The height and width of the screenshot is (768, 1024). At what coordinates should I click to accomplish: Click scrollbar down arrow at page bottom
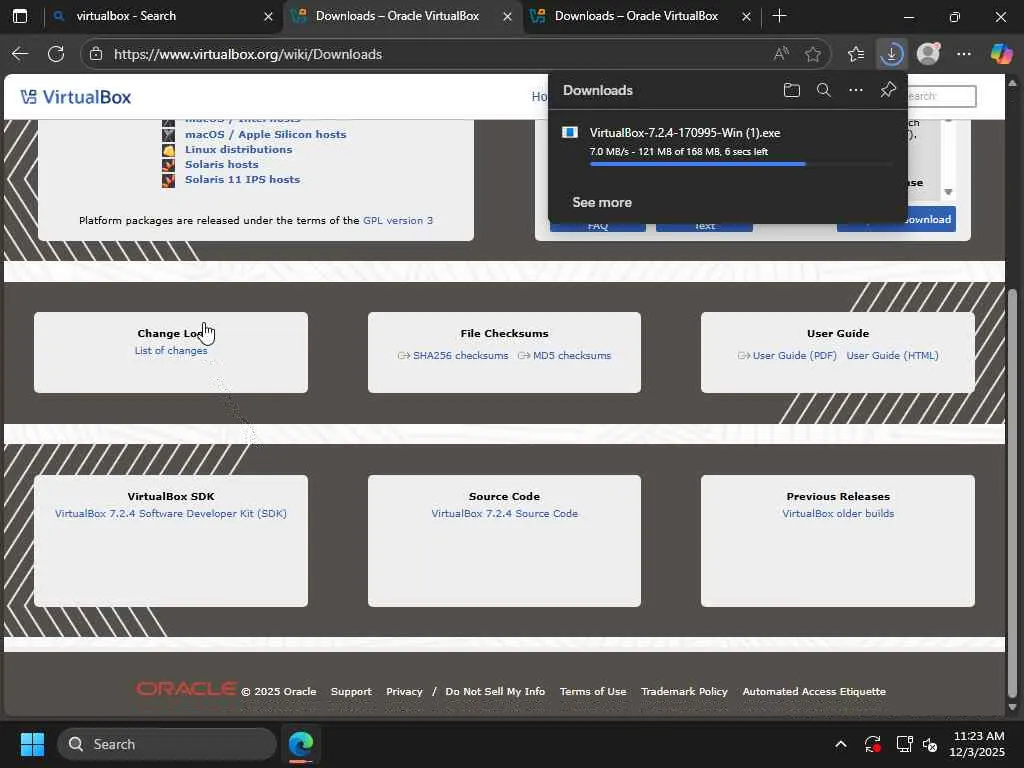tap(1012, 707)
